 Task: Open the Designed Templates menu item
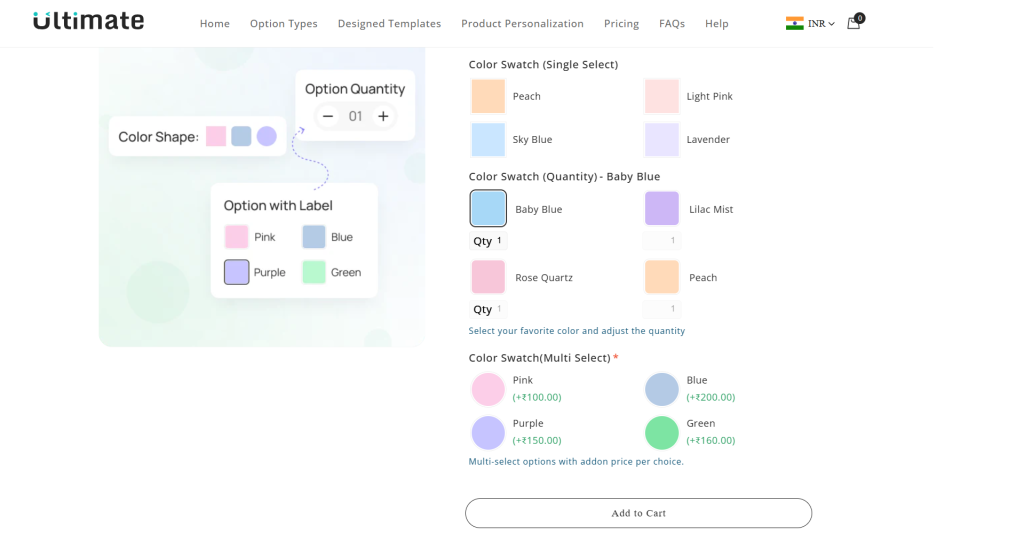click(389, 24)
